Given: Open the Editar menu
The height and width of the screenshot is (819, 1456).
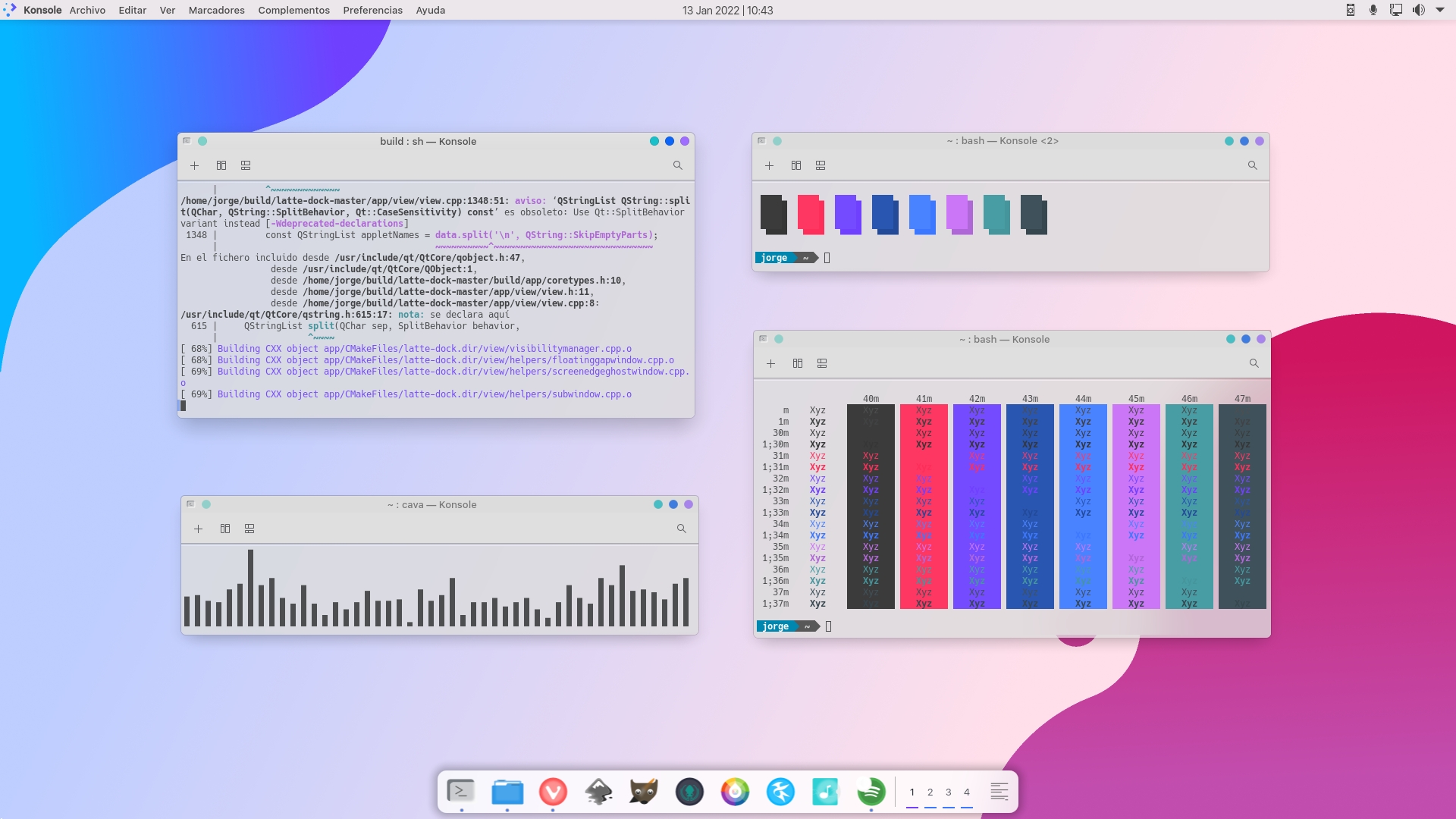Looking at the screenshot, I should (132, 10).
